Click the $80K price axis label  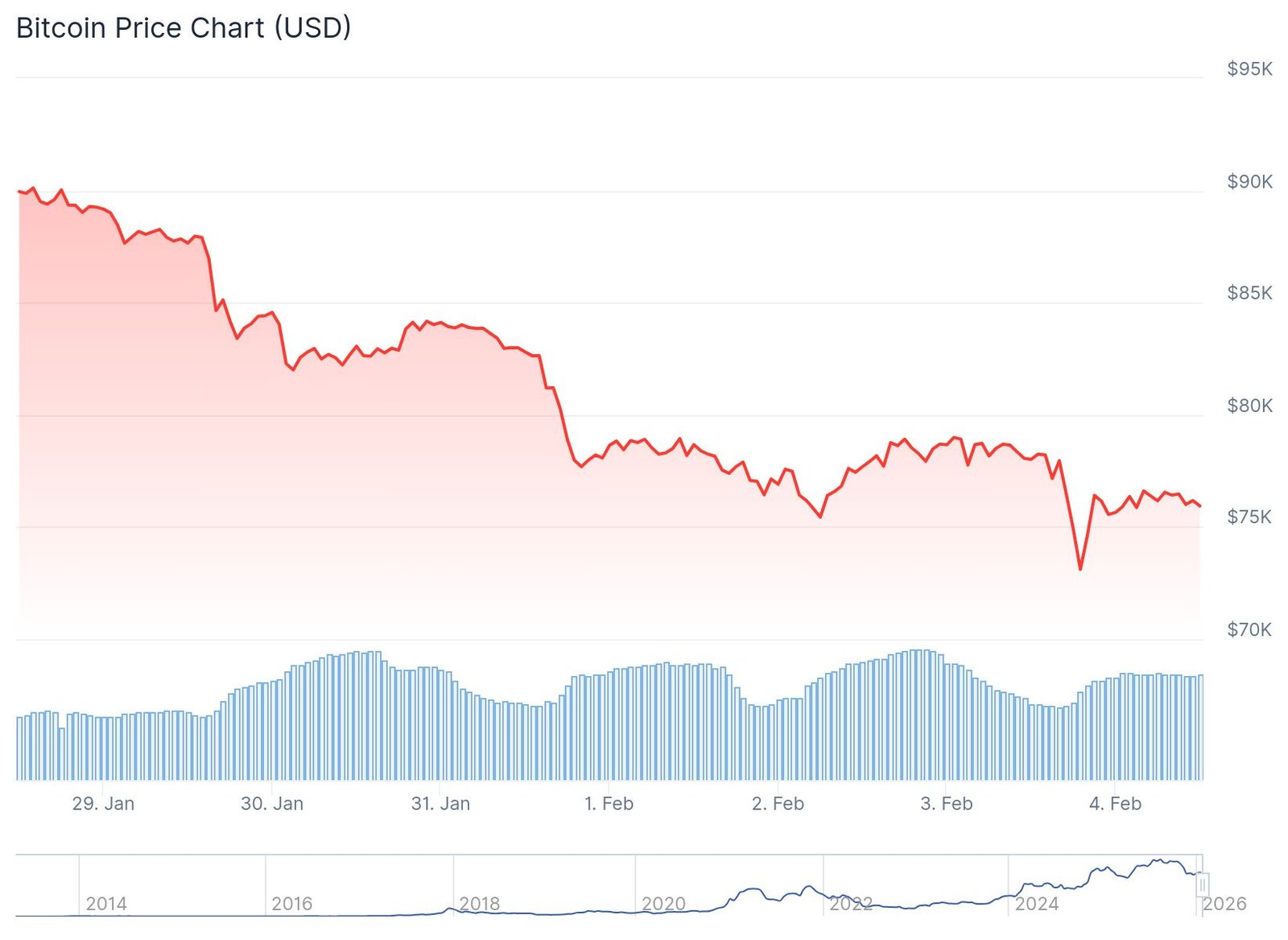point(1249,406)
